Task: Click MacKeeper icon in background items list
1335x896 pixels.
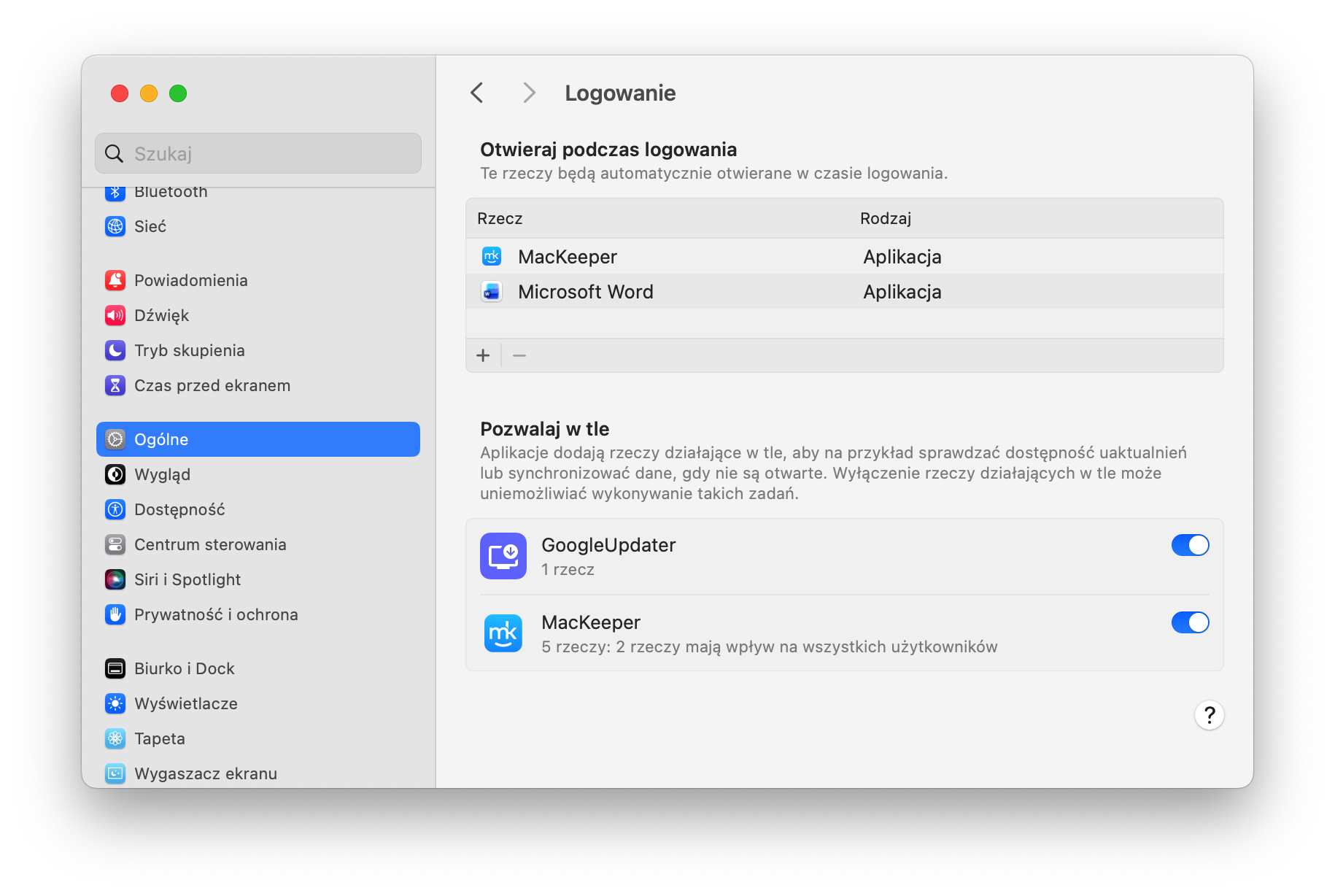Action: (x=503, y=633)
